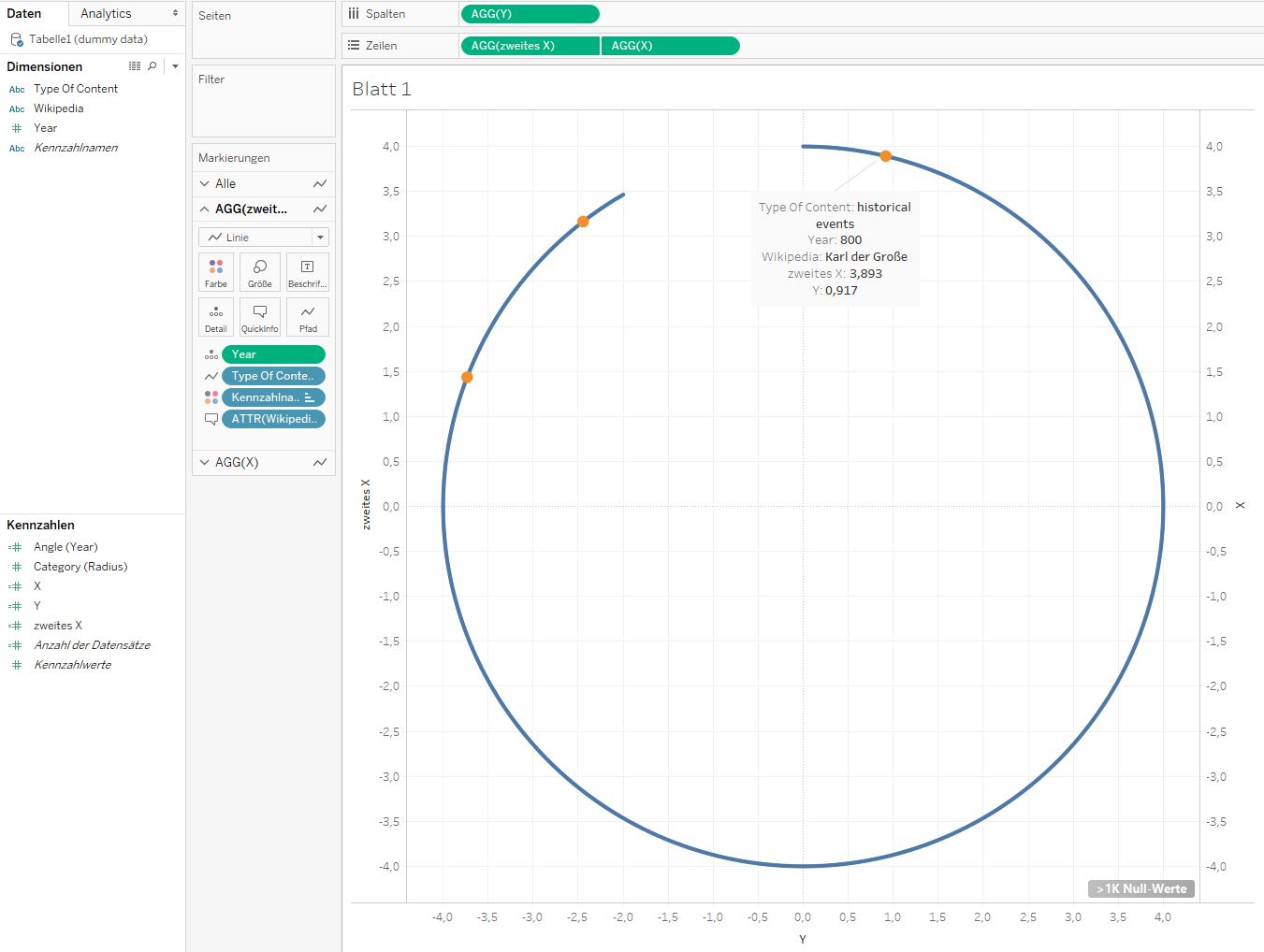This screenshot has width=1264, height=952.
Task: Click the number icon beside Category (Radius)
Action: coord(16,567)
